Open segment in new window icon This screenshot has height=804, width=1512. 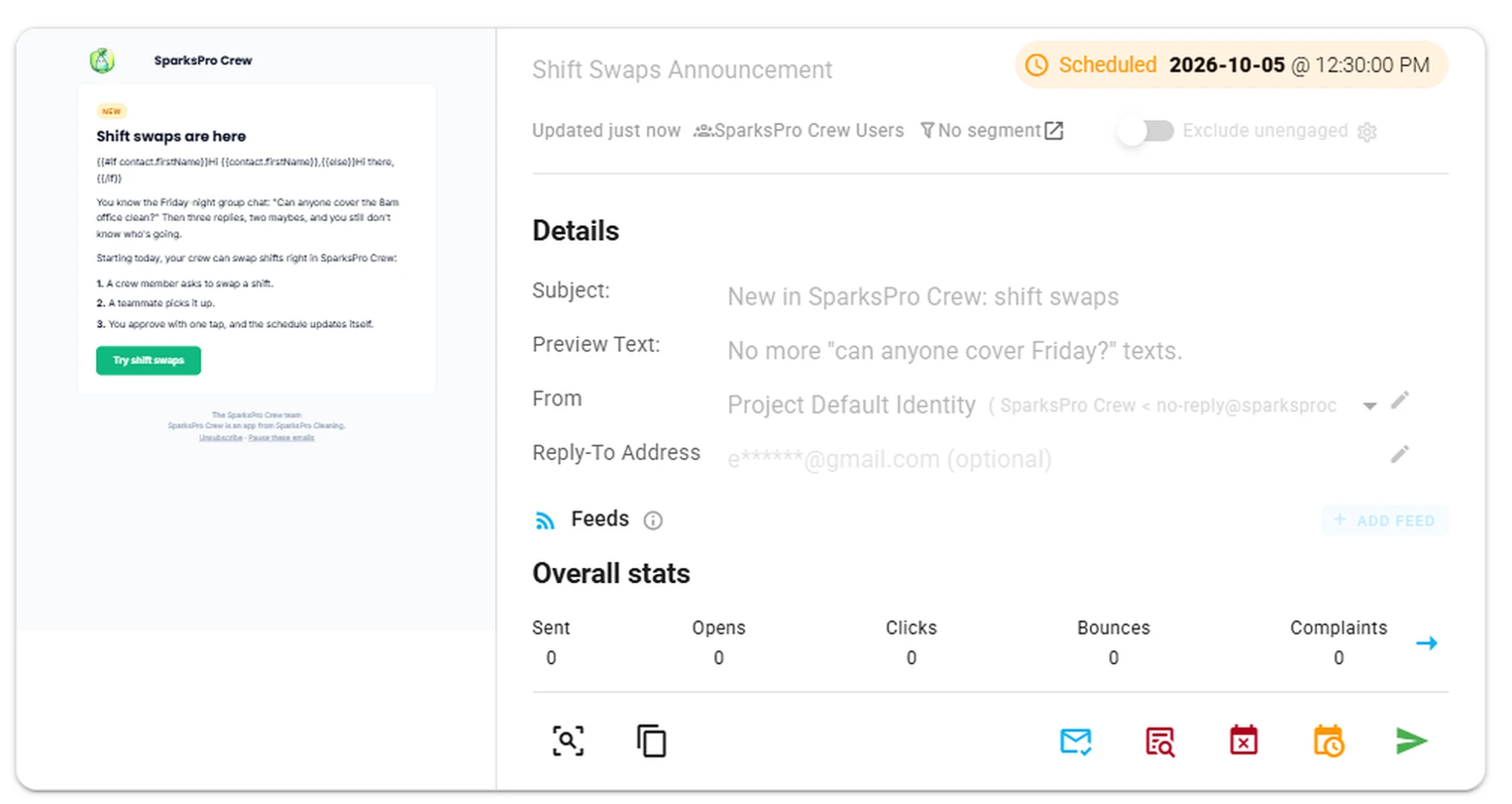click(x=1054, y=131)
